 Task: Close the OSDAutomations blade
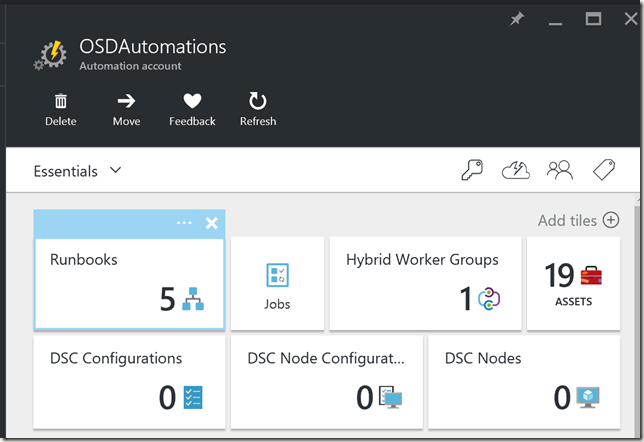tap(631, 18)
